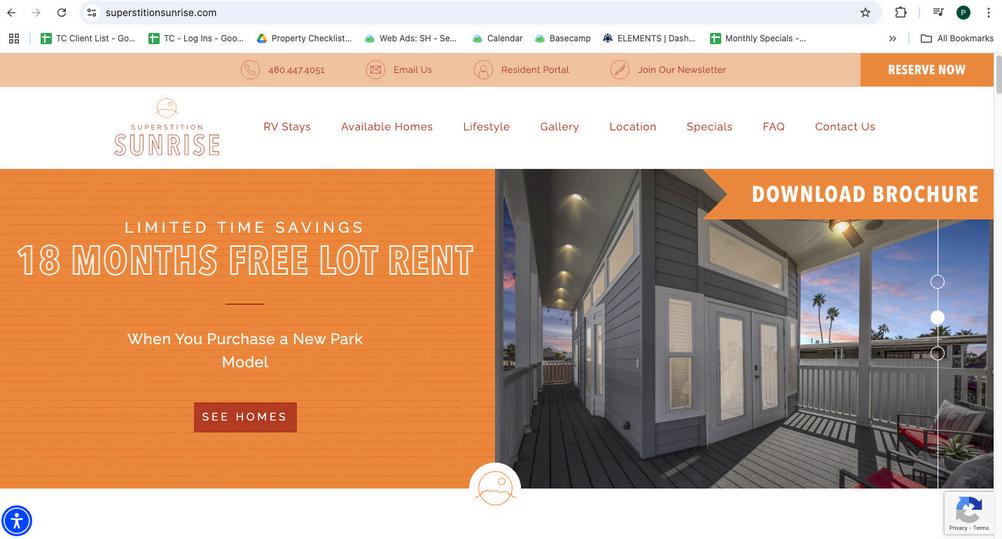The width and height of the screenshot is (1002, 539).
Task: Click the phone icon beside 480.447.4051
Action: [250, 70]
